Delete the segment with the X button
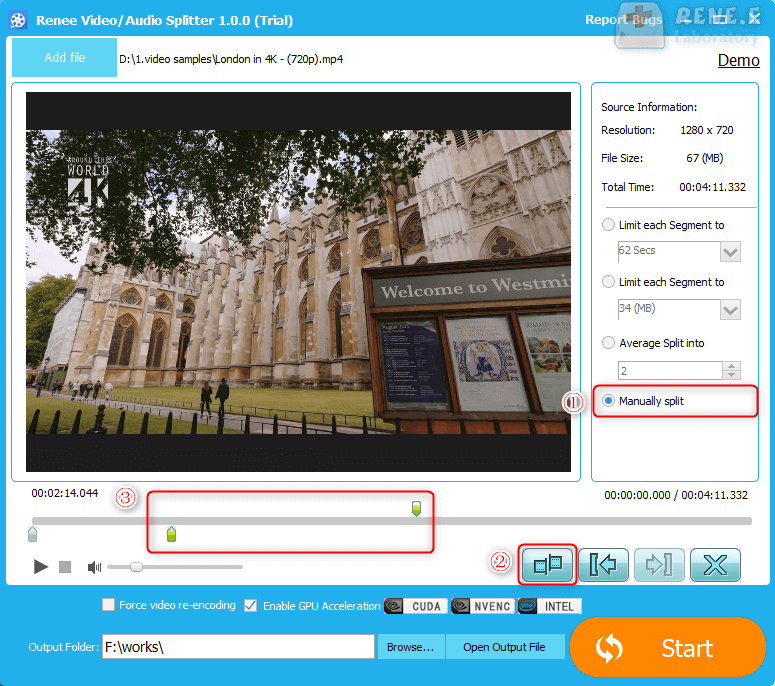Viewport: 775px width, 686px height. pos(715,564)
